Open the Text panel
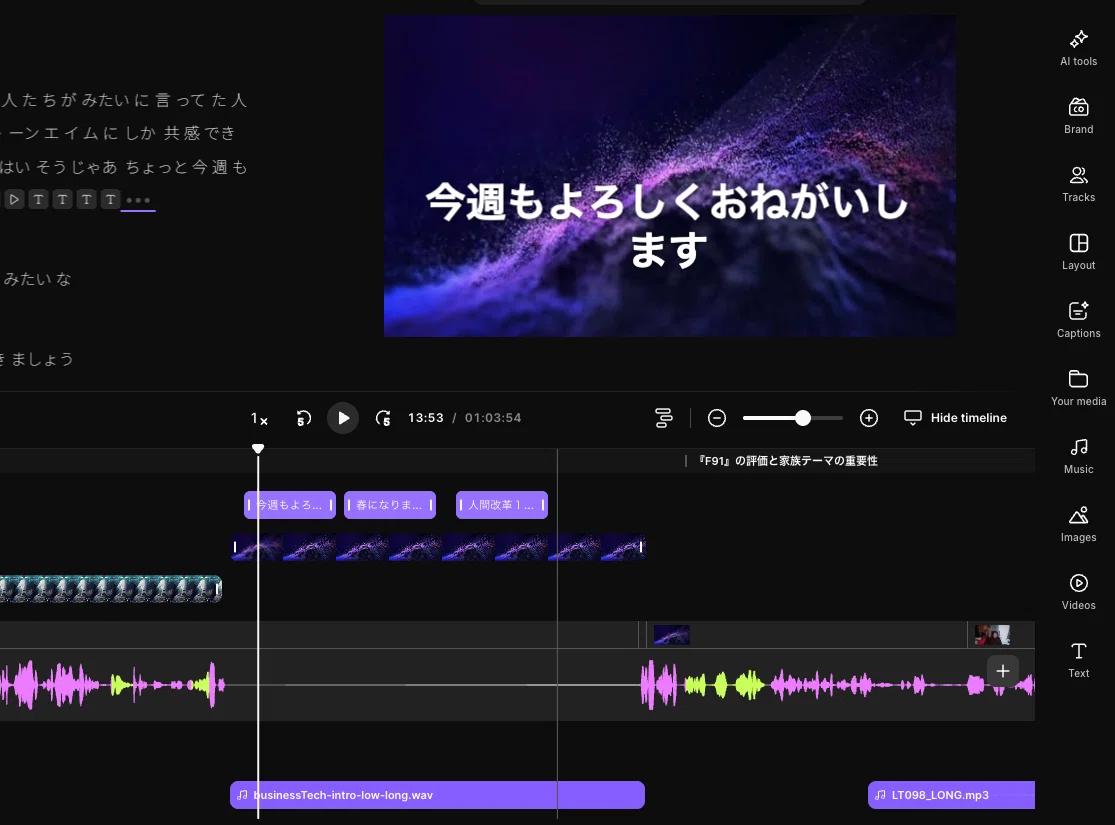Image resolution: width=1115 pixels, height=825 pixels. [x=1078, y=660]
